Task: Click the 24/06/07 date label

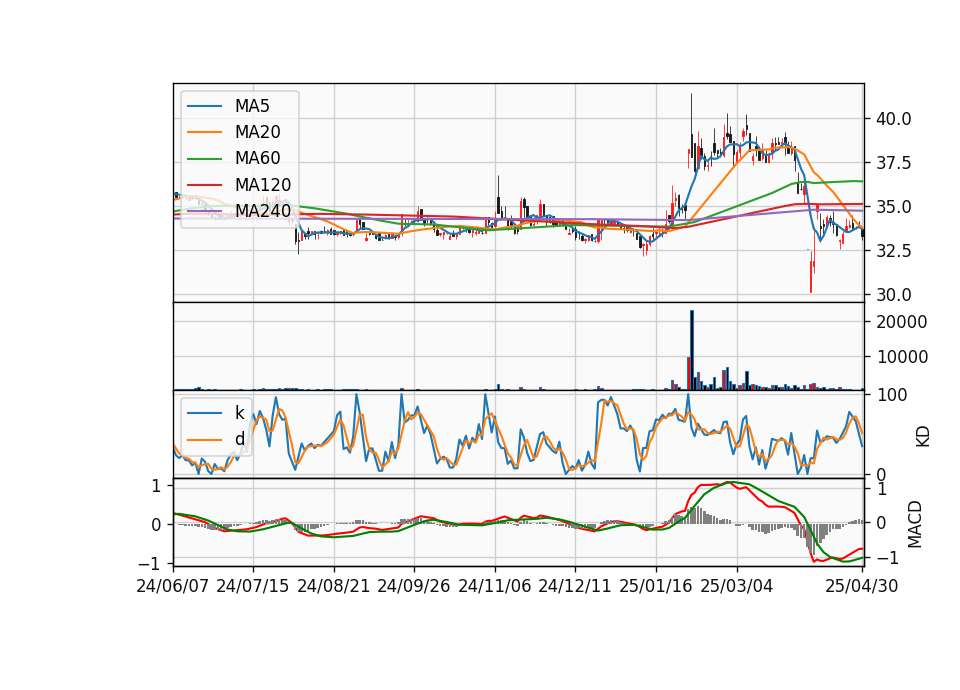Action: point(173,586)
